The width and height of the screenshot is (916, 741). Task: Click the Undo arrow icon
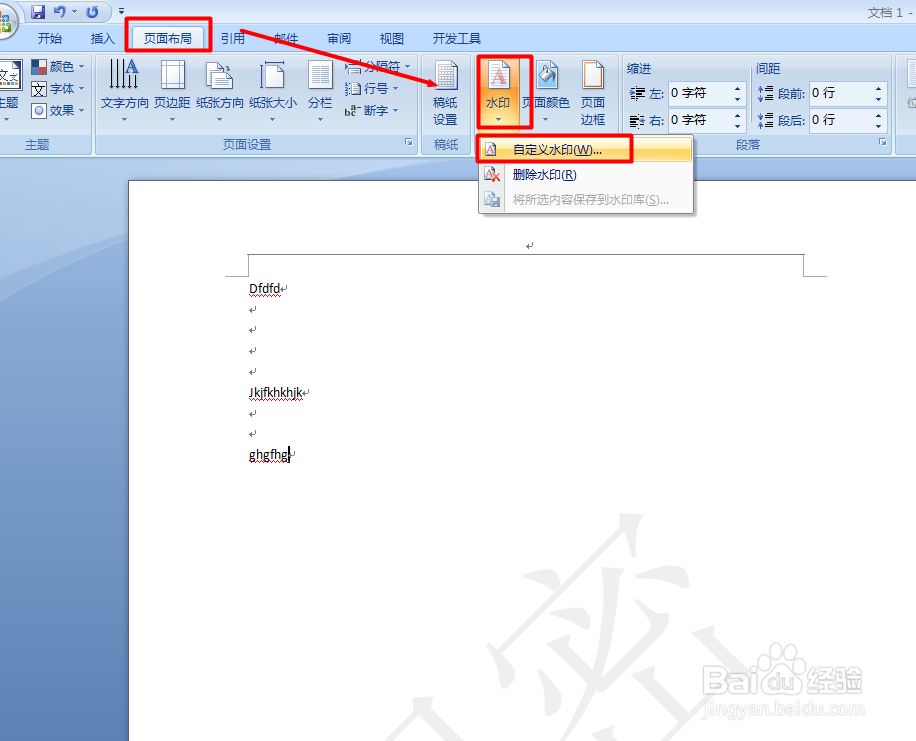[58, 11]
